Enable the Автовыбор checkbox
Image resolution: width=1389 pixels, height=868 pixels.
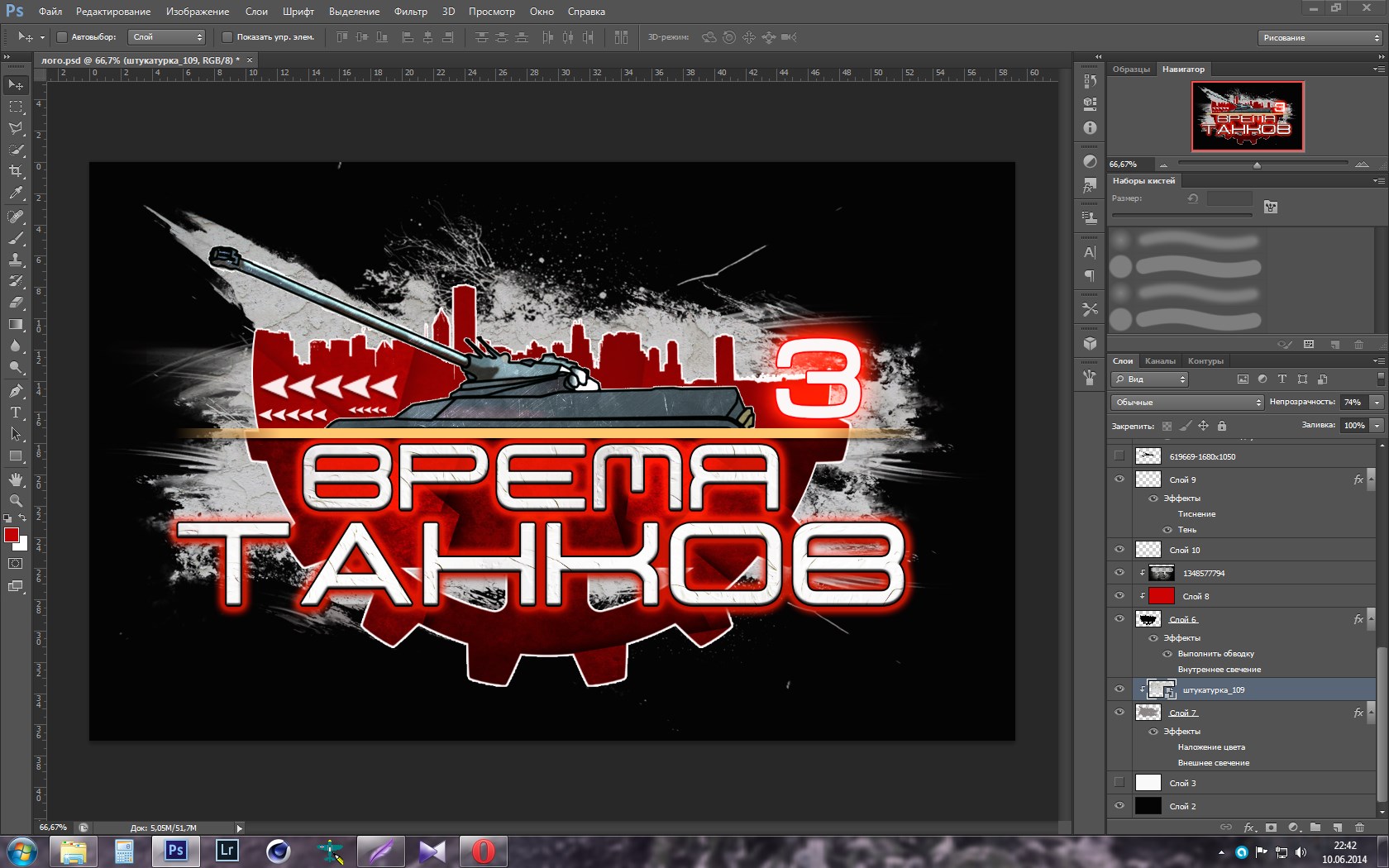click(61, 37)
